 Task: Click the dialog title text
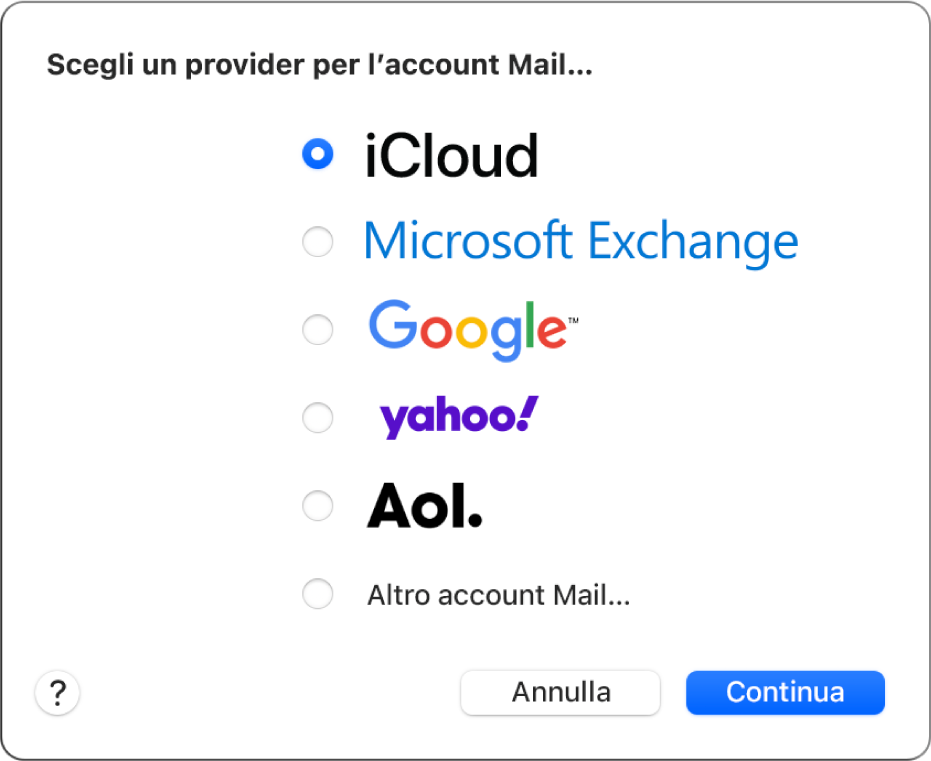tap(319, 64)
